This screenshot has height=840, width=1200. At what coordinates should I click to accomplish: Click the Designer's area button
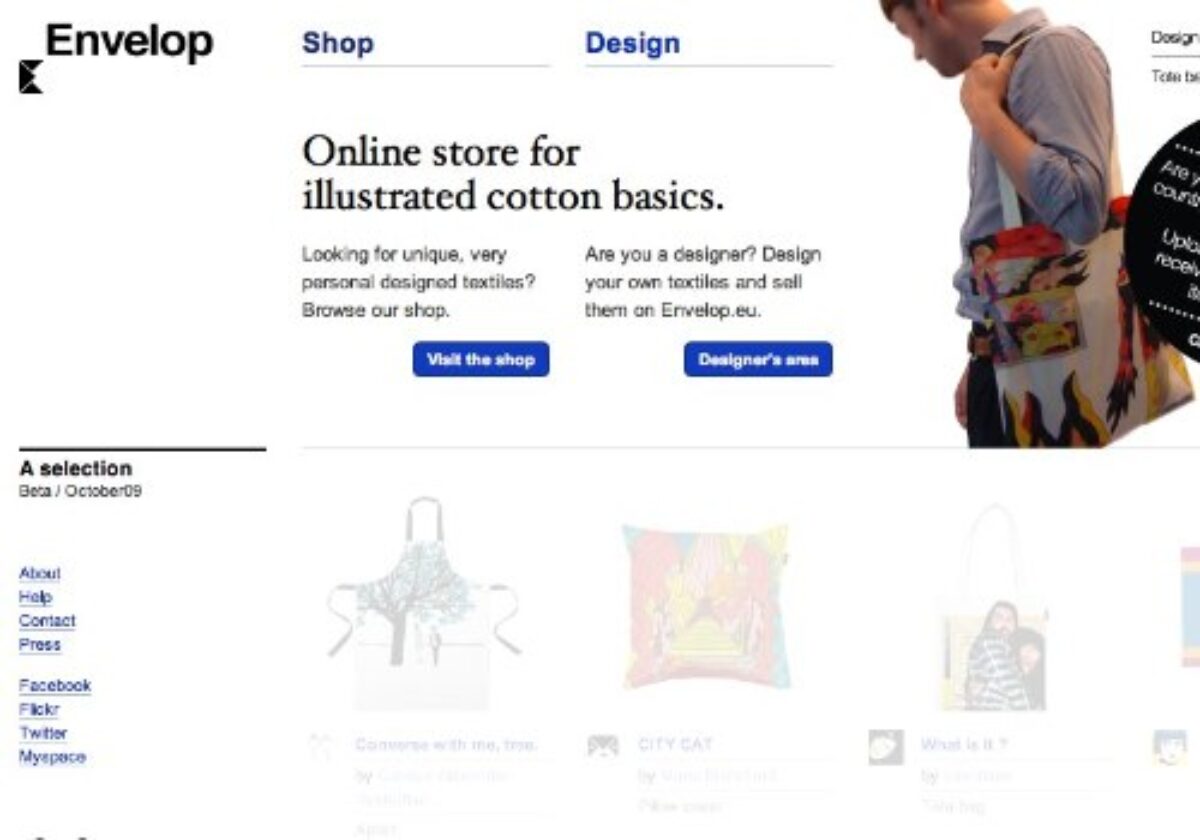758,360
